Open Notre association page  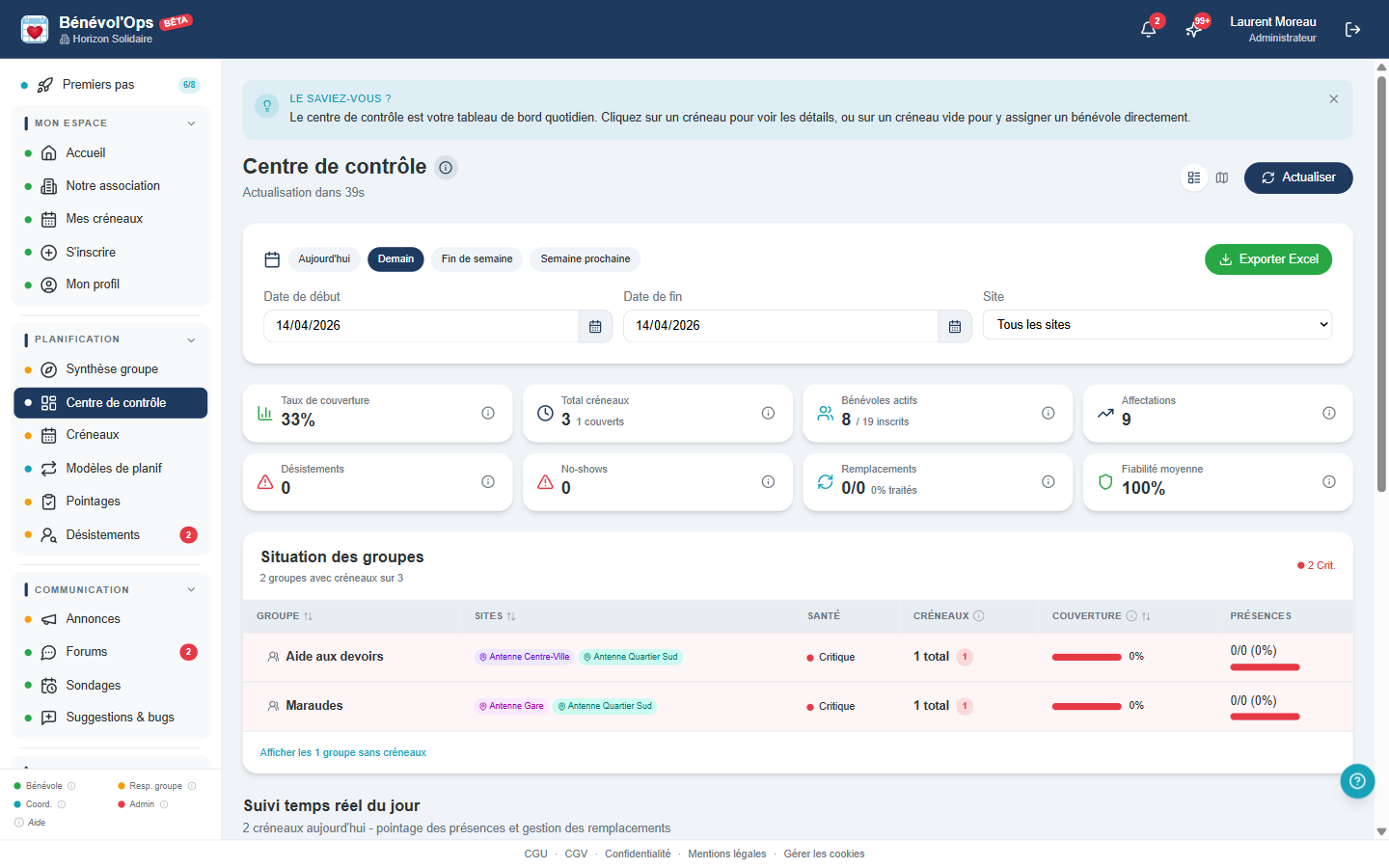point(110,186)
